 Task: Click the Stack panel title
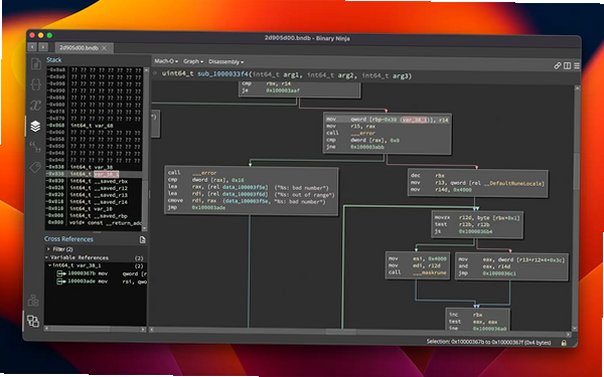click(x=54, y=60)
